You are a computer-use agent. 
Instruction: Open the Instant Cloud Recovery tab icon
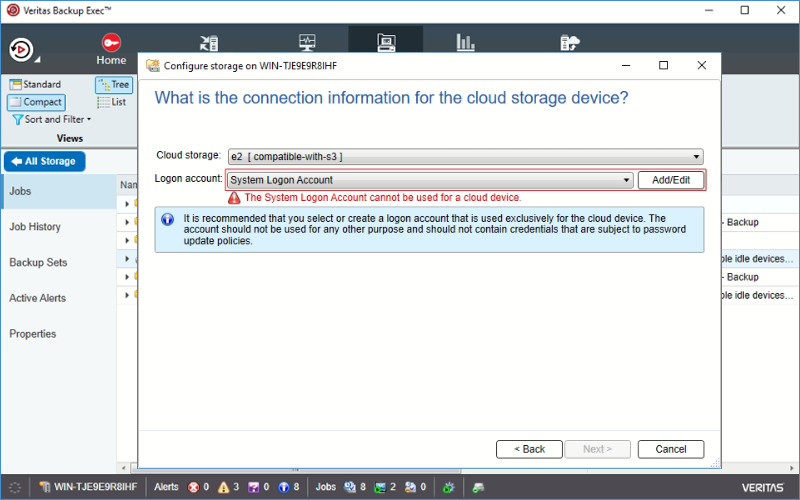(570, 42)
